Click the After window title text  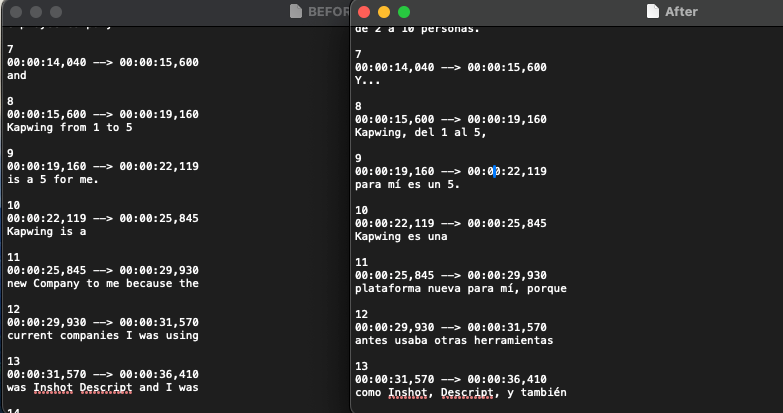click(x=681, y=11)
